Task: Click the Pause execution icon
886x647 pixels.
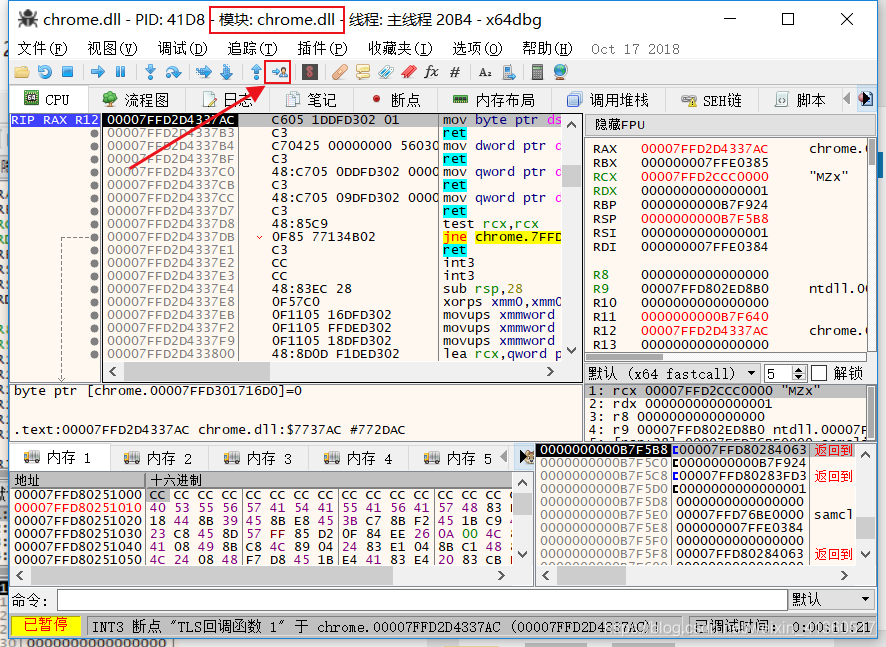Action: pyautogui.click(x=120, y=72)
